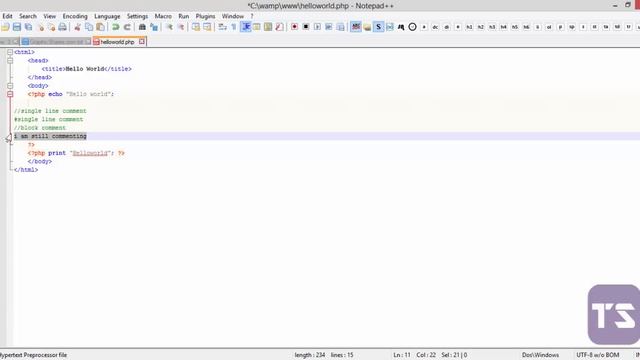The width and height of the screenshot is (640, 360).
Task: Click the Save All toolbar icon
Action: pos(29,27)
